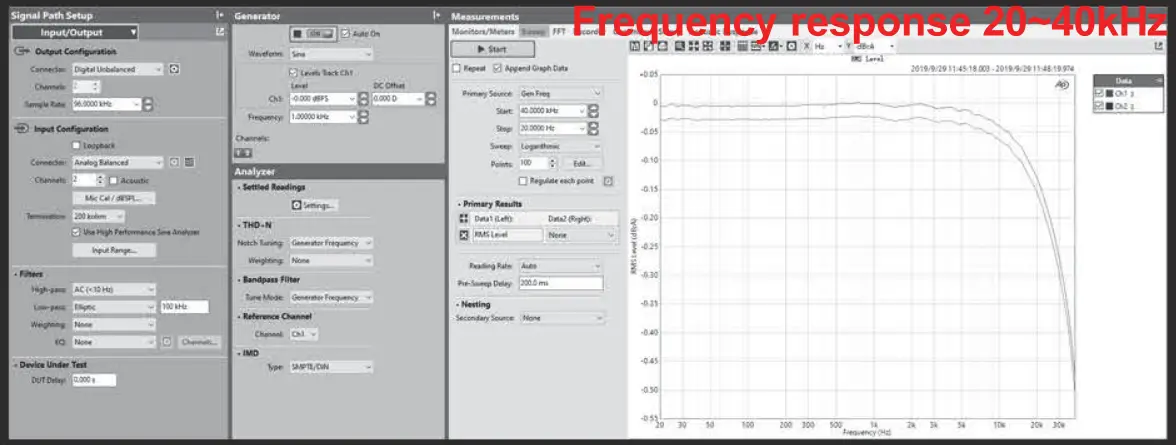Collapse Device Under Test section
The image size is (1176, 445).
tap(16, 365)
